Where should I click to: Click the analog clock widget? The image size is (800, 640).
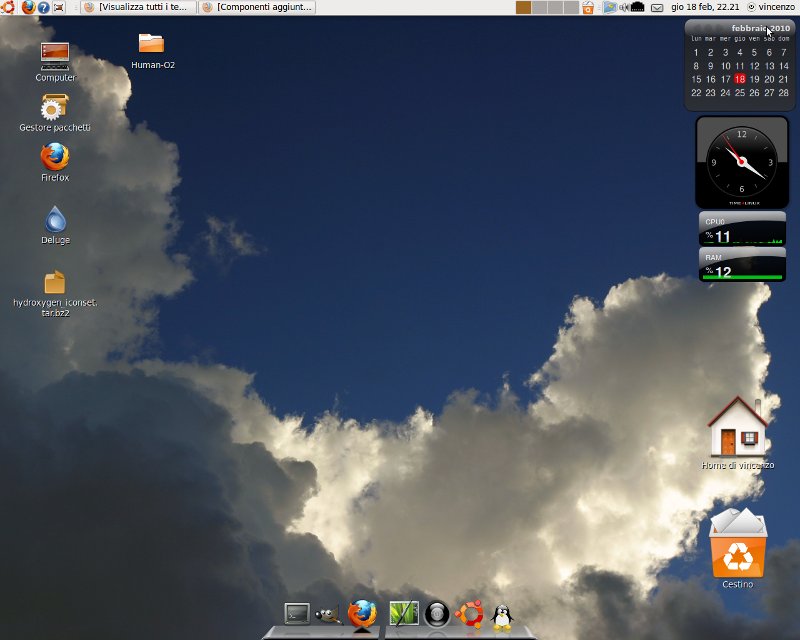pos(742,162)
